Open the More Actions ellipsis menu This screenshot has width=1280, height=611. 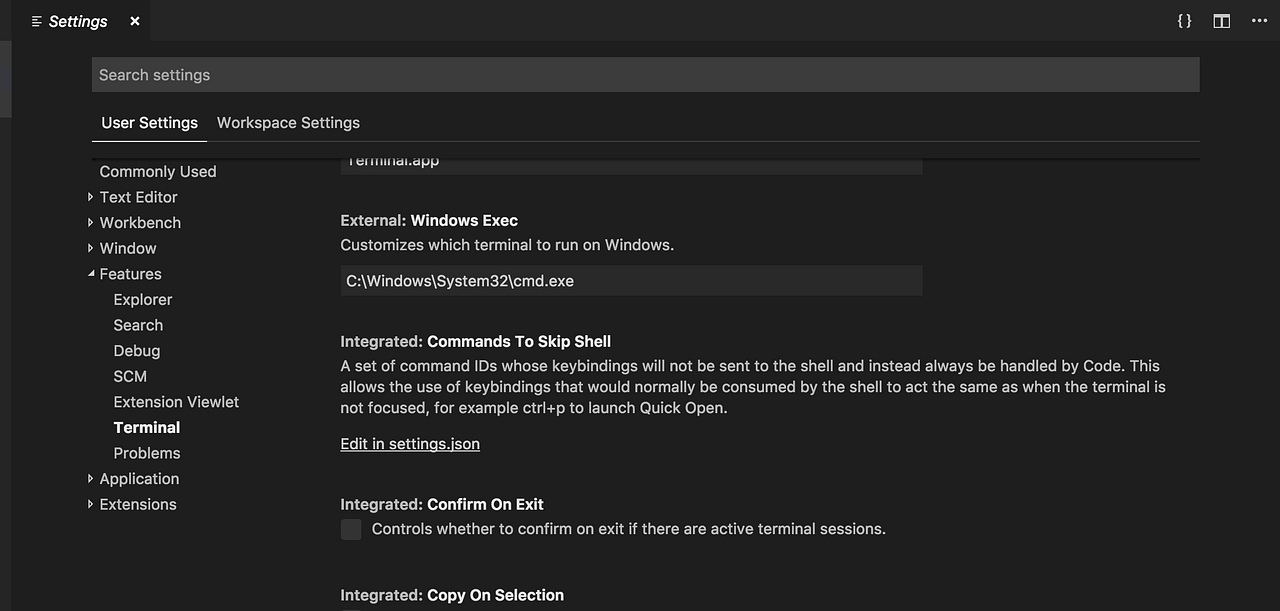click(x=1259, y=20)
